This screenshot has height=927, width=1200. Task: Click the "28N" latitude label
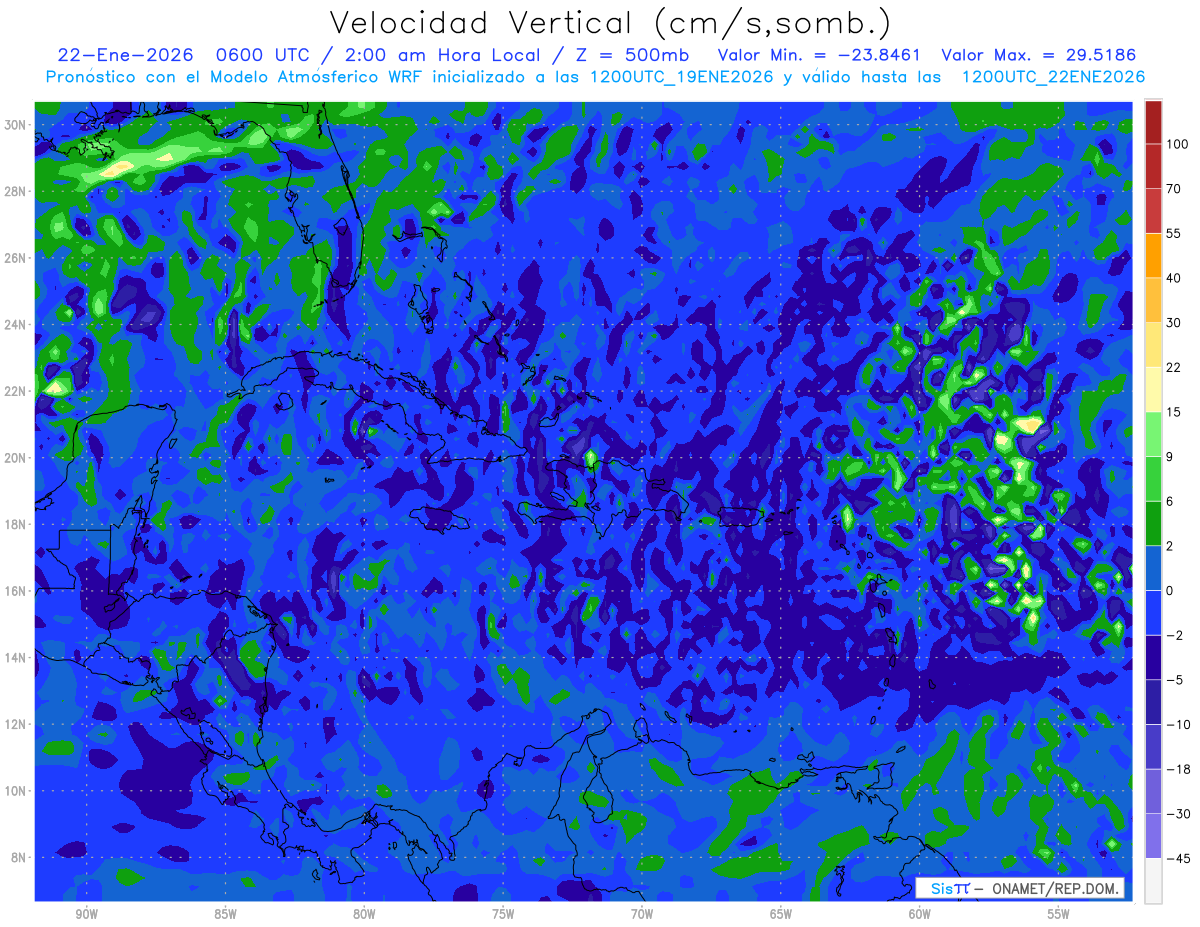coord(16,191)
